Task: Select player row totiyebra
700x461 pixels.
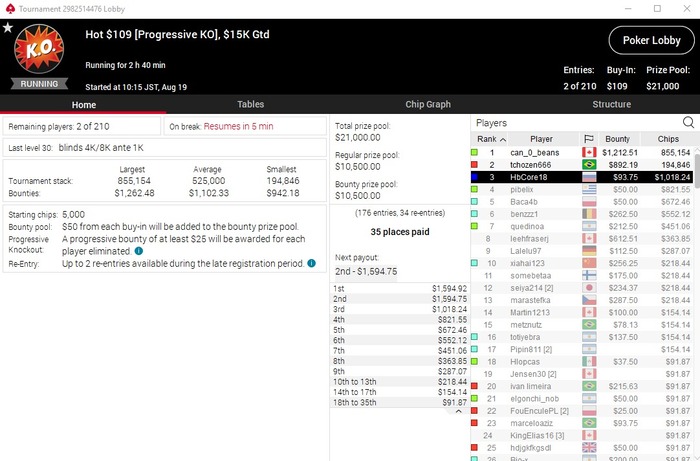Action: pyautogui.click(x=582, y=337)
